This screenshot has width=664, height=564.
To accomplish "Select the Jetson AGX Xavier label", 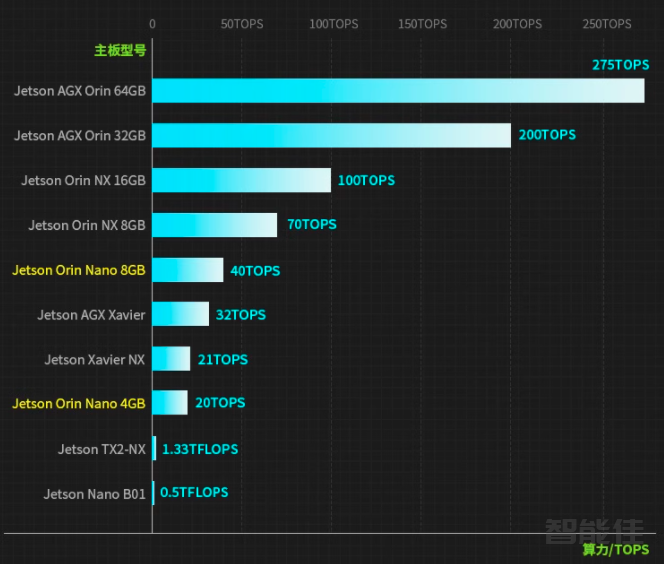I will click(91, 315).
